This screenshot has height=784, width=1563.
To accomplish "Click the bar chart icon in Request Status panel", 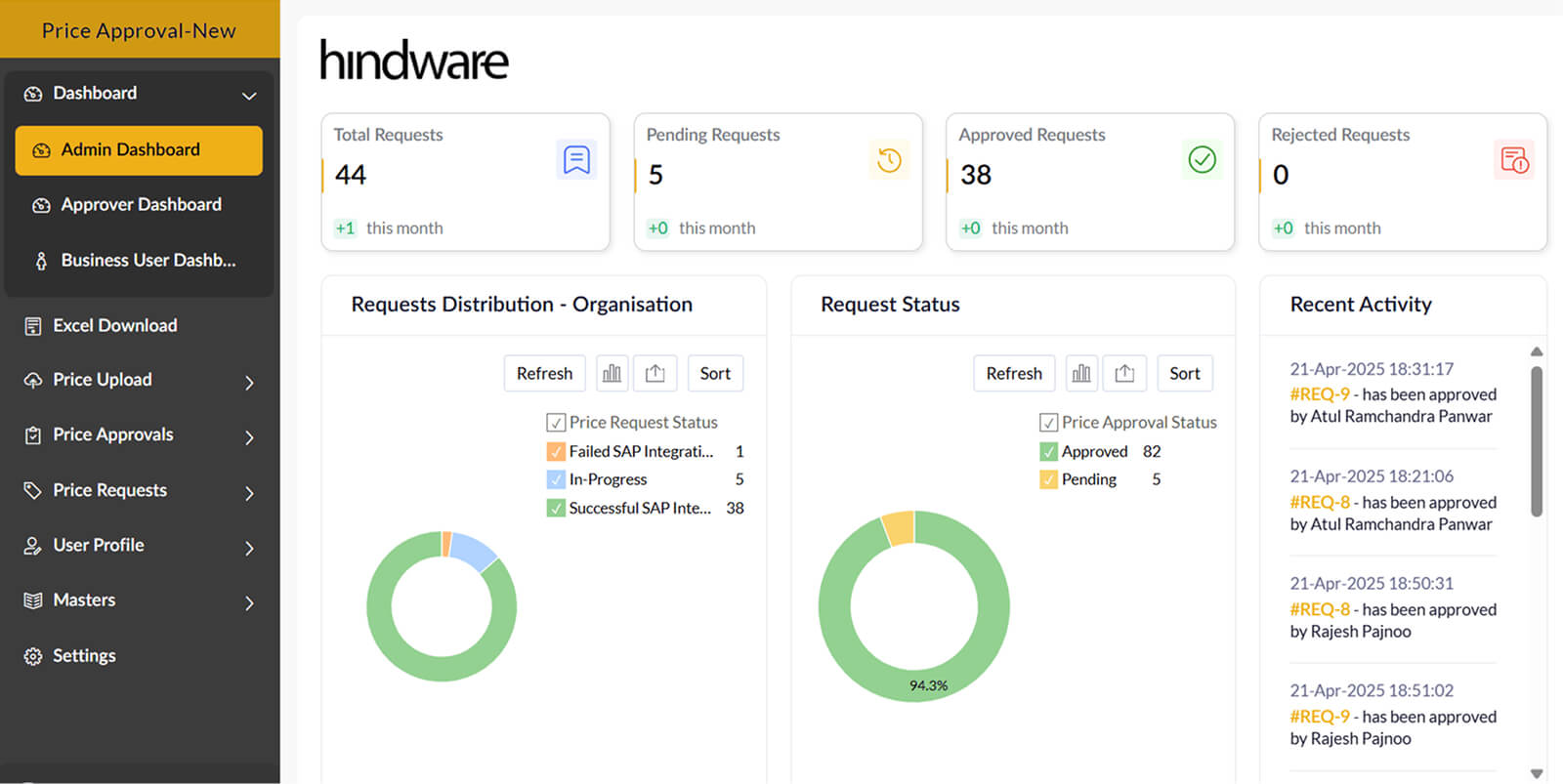I will coord(1081,374).
